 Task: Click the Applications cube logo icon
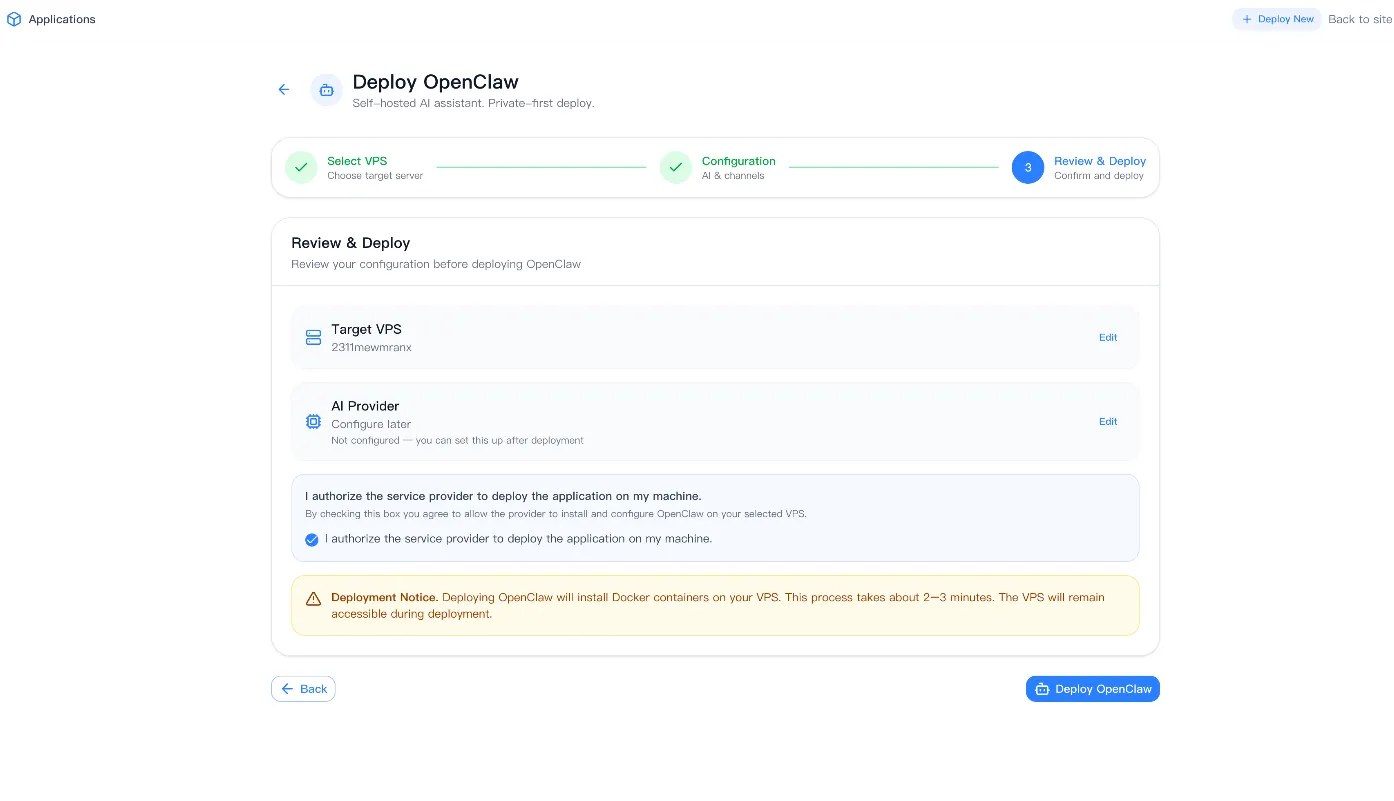14,18
